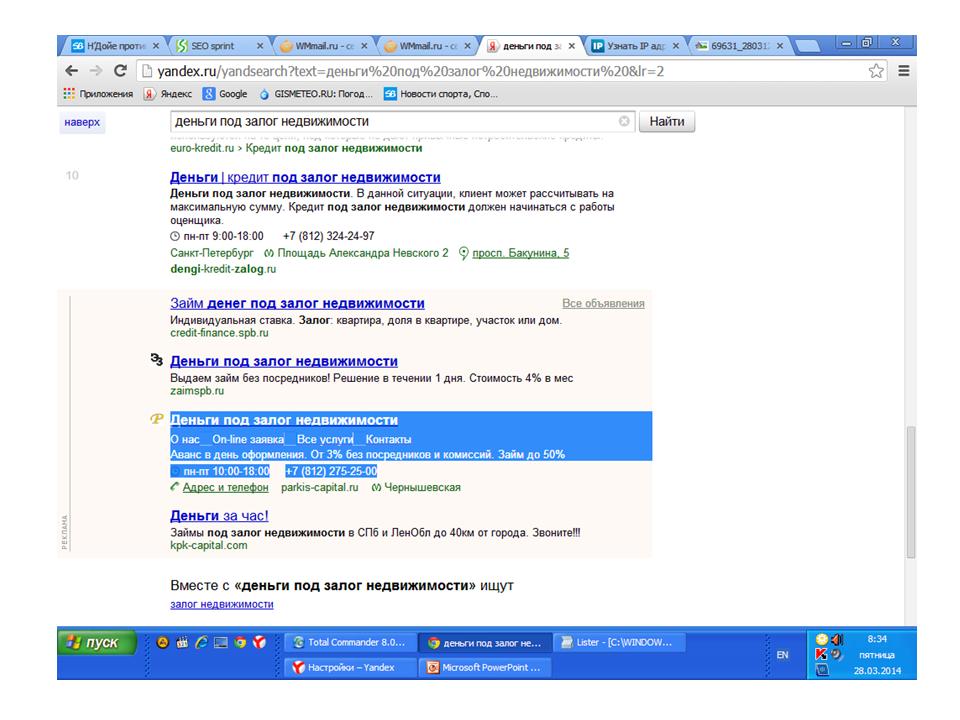Click the credit-finance.spb.ru ad URL
The height and width of the screenshot is (720, 960).
pyautogui.click(x=219, y=333)
